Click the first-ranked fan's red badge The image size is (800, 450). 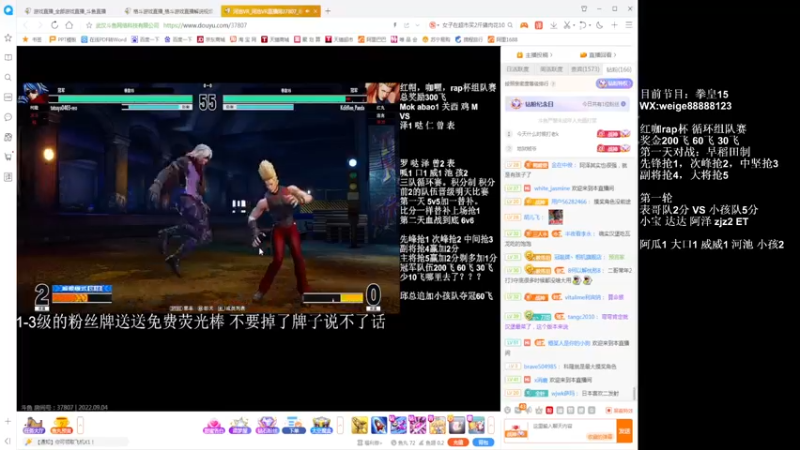pyautogui.click(x=613, y=134)
